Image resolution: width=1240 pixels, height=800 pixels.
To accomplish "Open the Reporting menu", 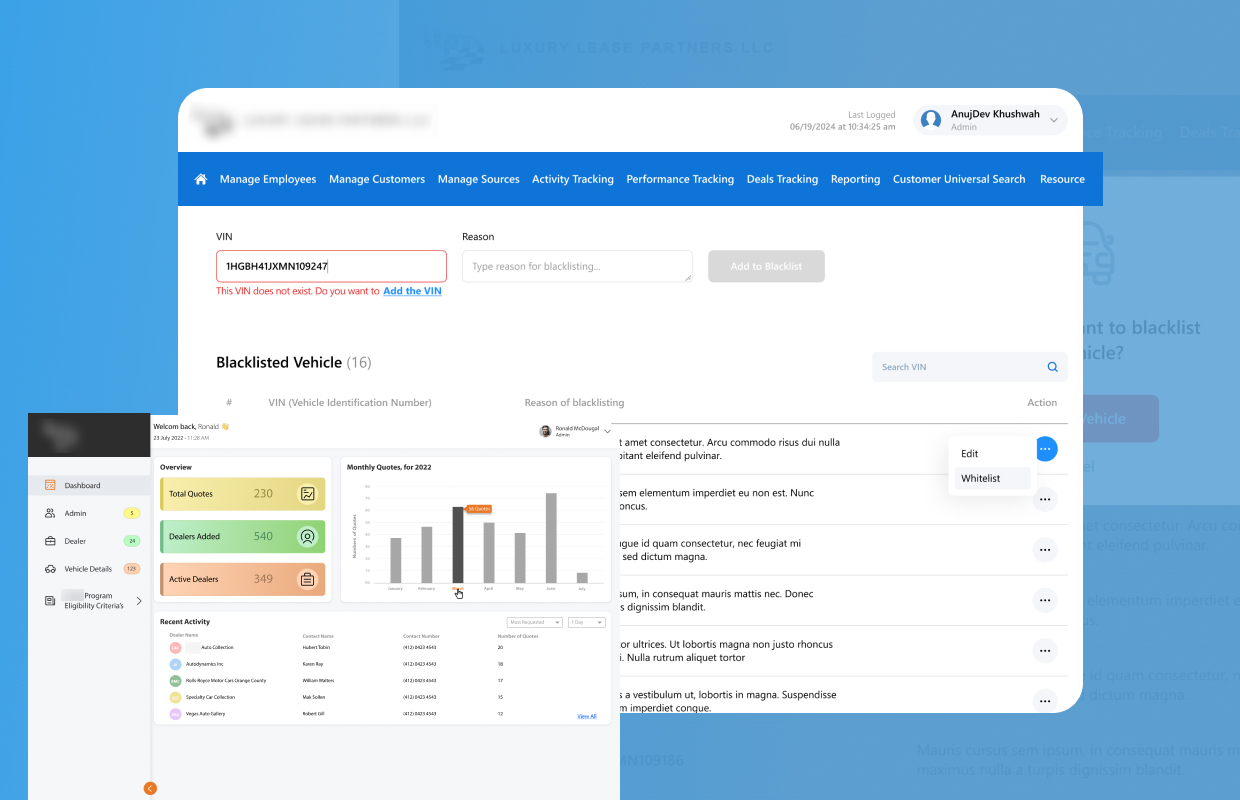I will pyautogui.click(x=855, y=179).
